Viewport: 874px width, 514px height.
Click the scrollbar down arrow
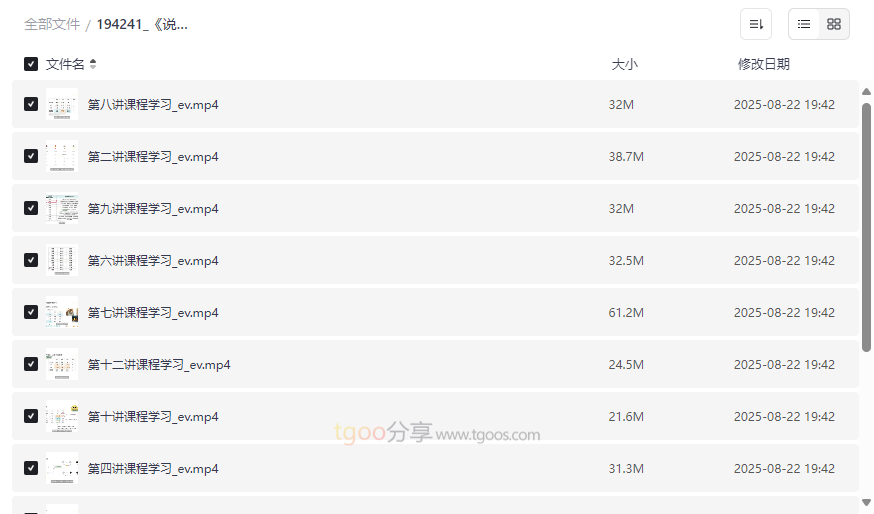(x=866, y=502)
